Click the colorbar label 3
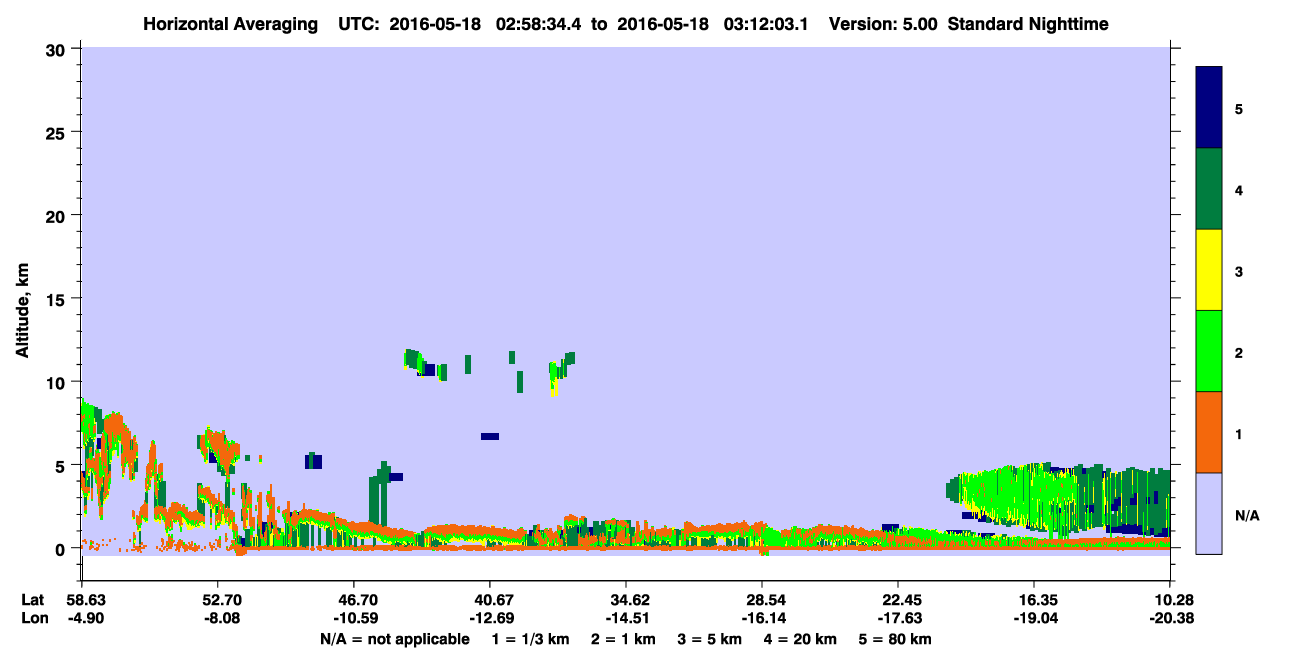 (1239, 271)
